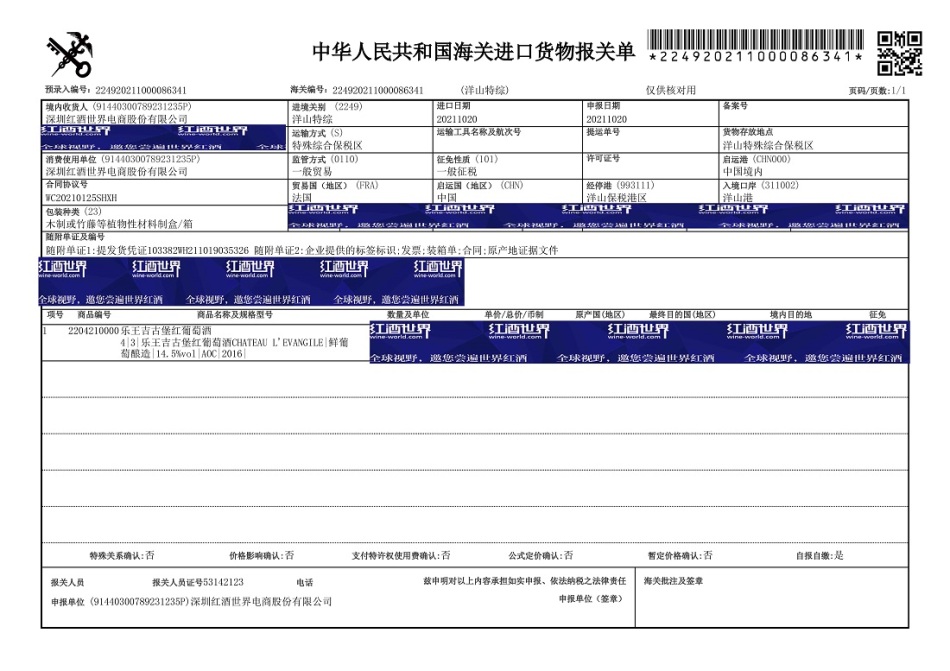The width and height of the screenshot is (950, 671).
Task: Select value 特殊综合保税区 under 运输方式
Action: [x=327, y=145]
